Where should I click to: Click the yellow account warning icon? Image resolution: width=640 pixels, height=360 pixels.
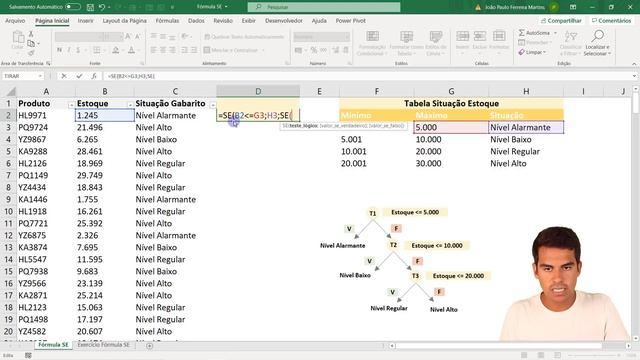point(478,7)
